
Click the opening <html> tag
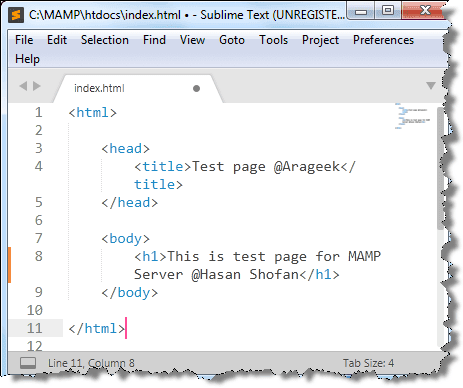click(x=93, y=112)
